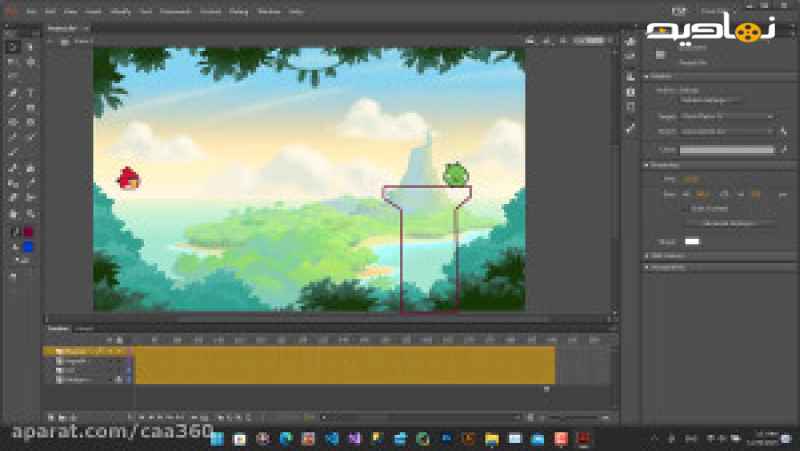The image size is (800, 451).
Task: Open the Help menu
Action: [296, 11]
